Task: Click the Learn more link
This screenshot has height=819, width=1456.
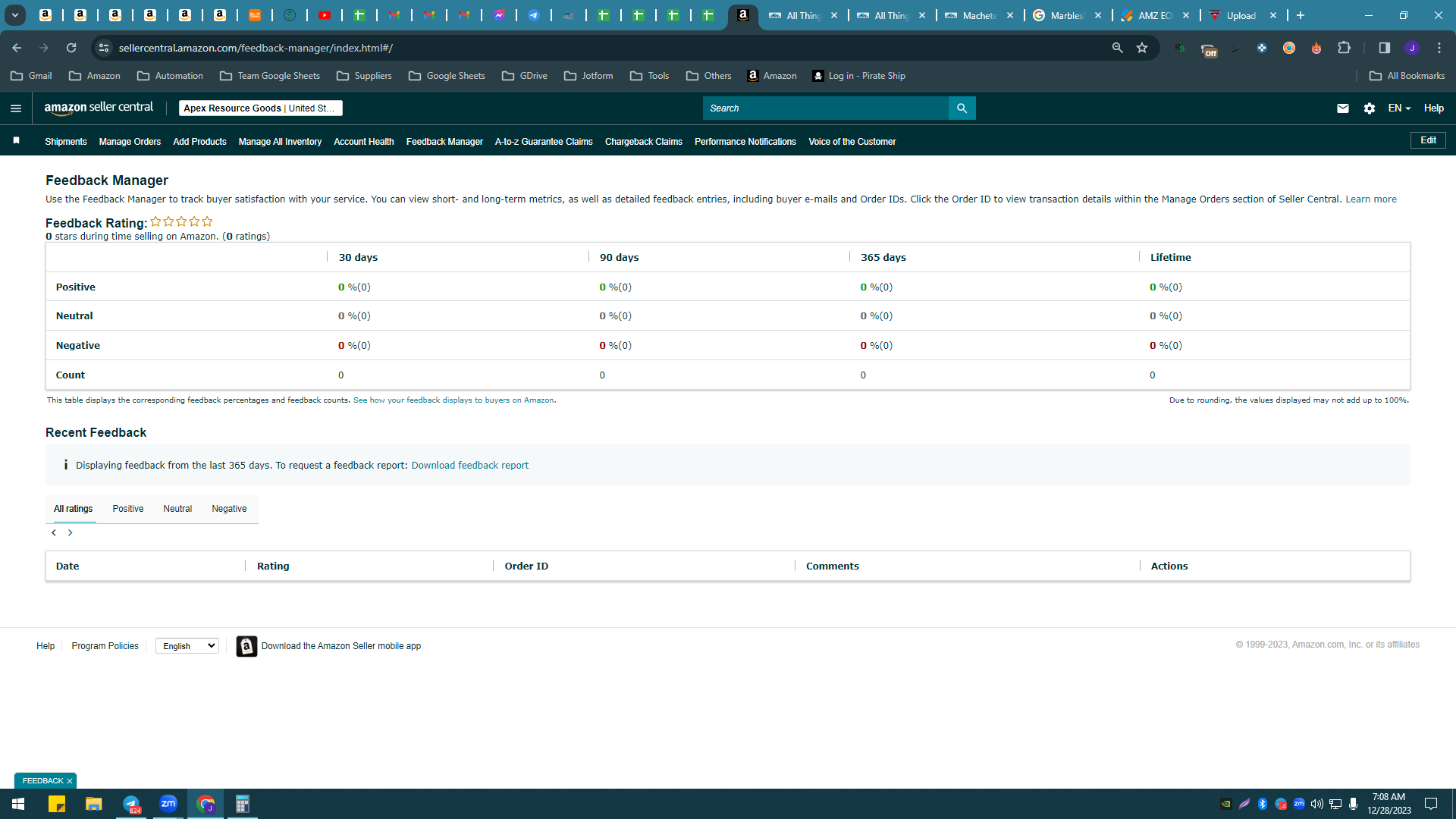Action: [x=1371, y=199]
